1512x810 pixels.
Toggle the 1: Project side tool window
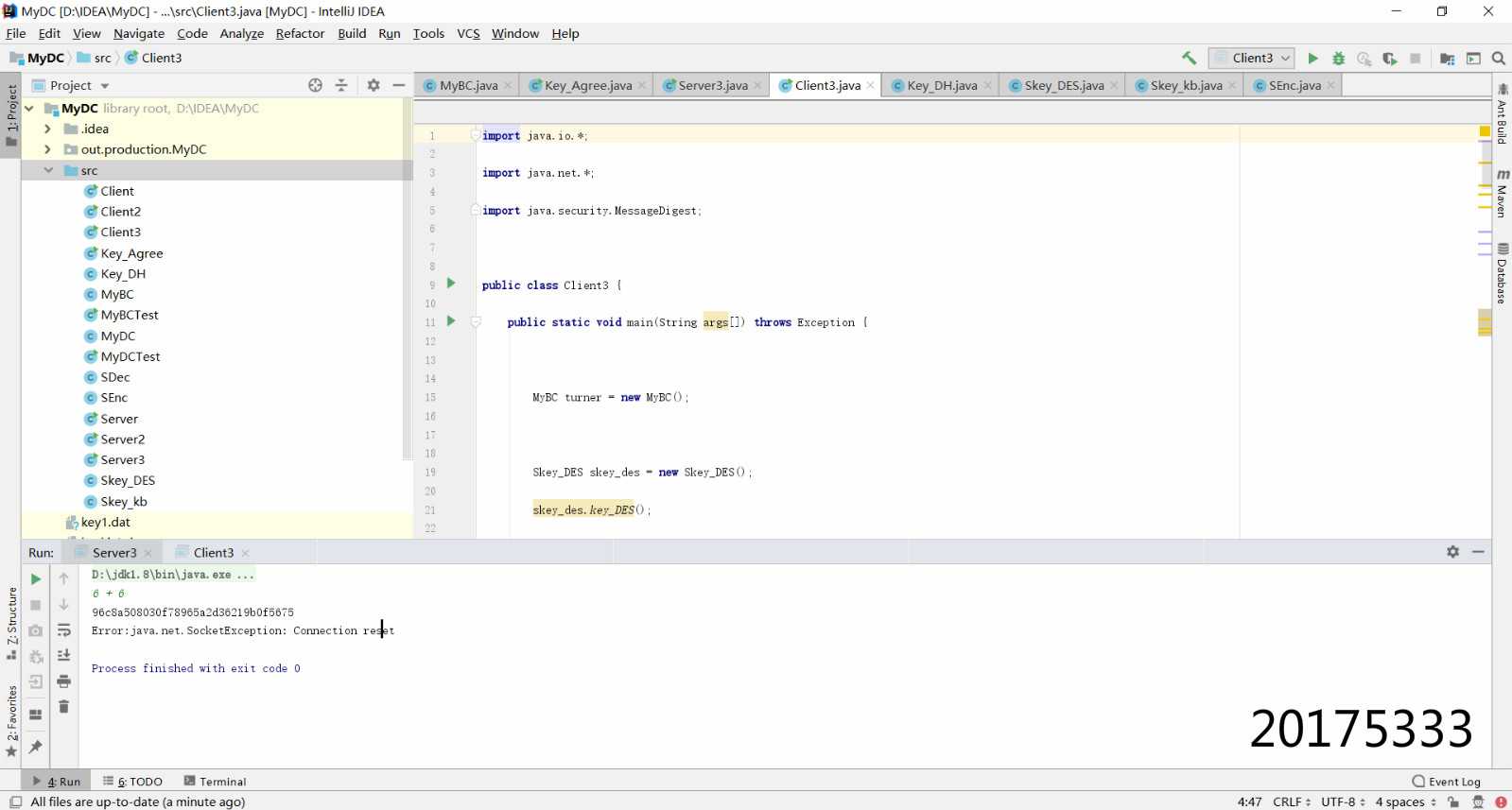tap(11, 115)
